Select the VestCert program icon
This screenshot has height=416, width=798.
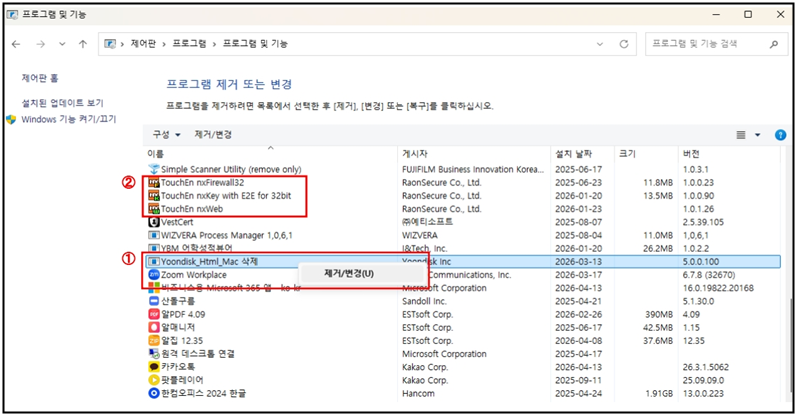click(154, 222)
